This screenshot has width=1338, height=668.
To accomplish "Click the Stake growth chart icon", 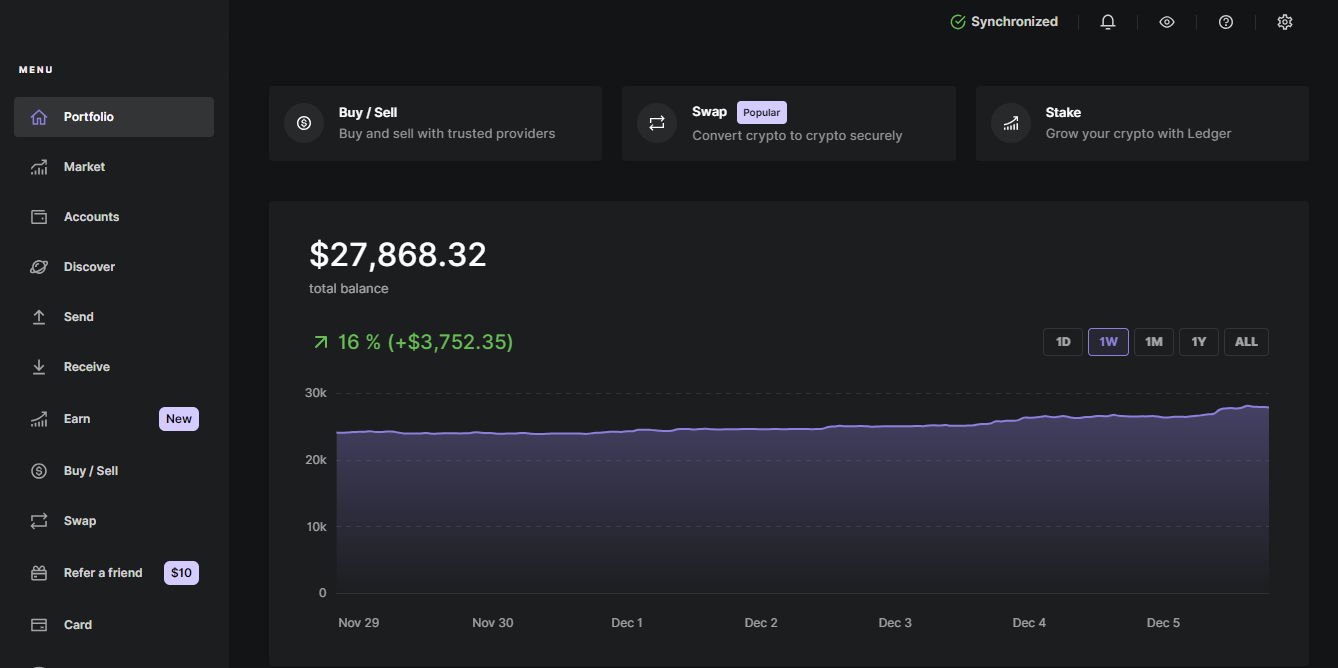I will coord(1011,123).
